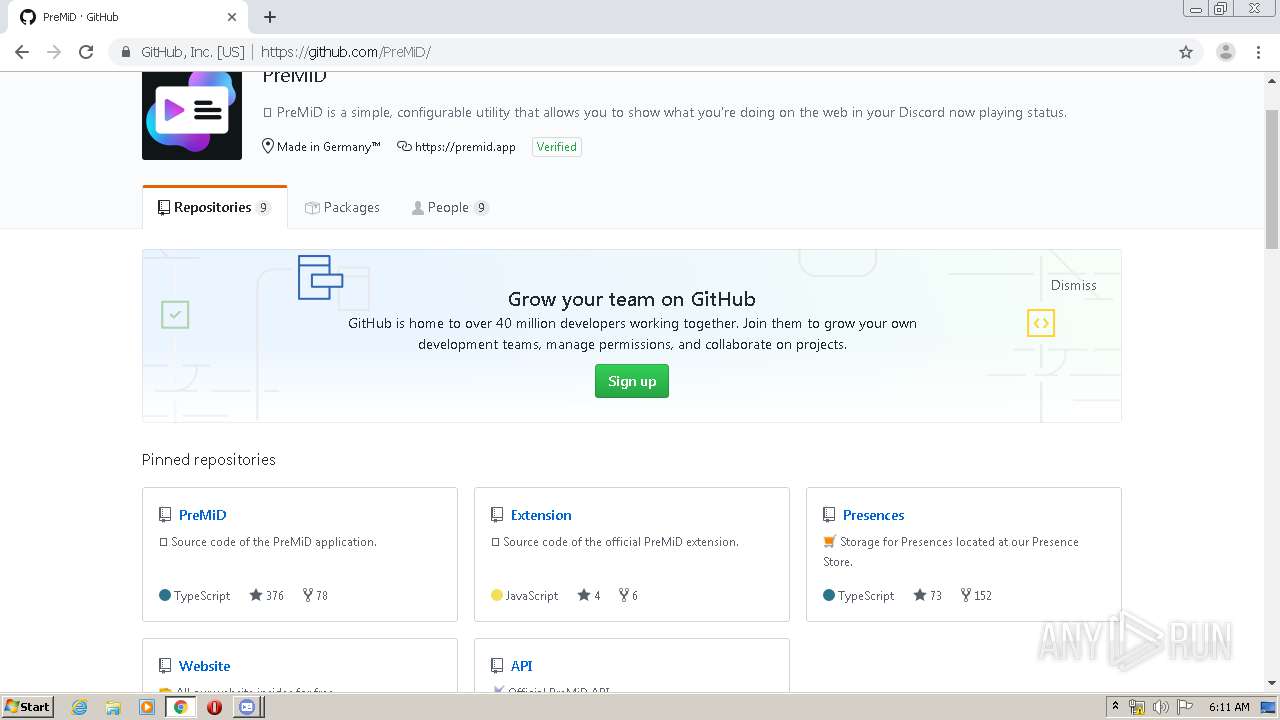Open Discord icon in the taskbar
Screen dimensions: 1280x720
[x=247, y=707]
